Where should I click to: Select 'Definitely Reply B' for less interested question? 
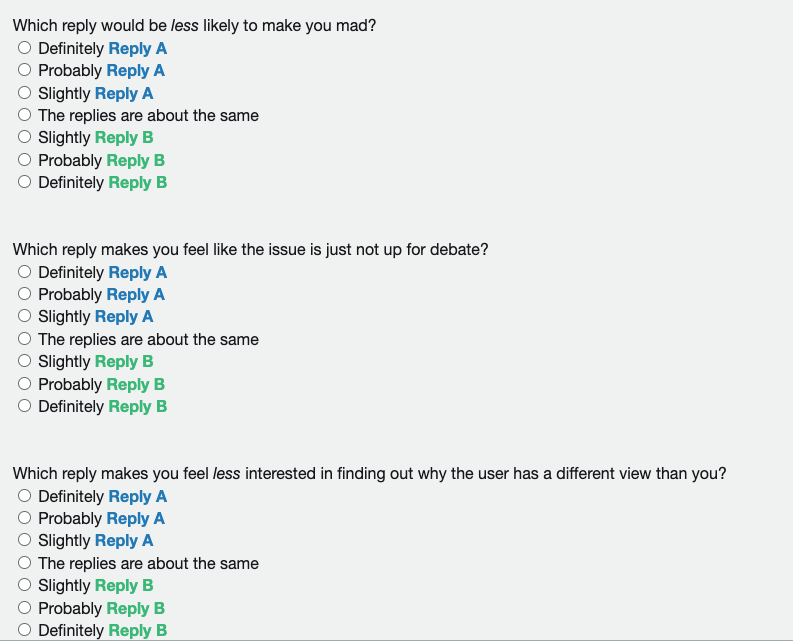24,631
